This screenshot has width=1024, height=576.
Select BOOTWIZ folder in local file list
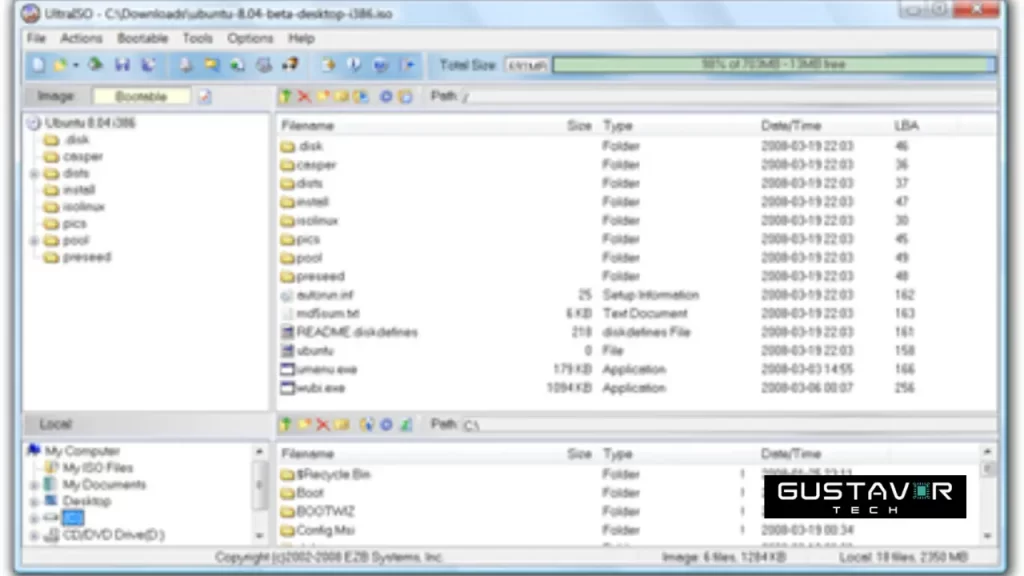click(325, 511)
